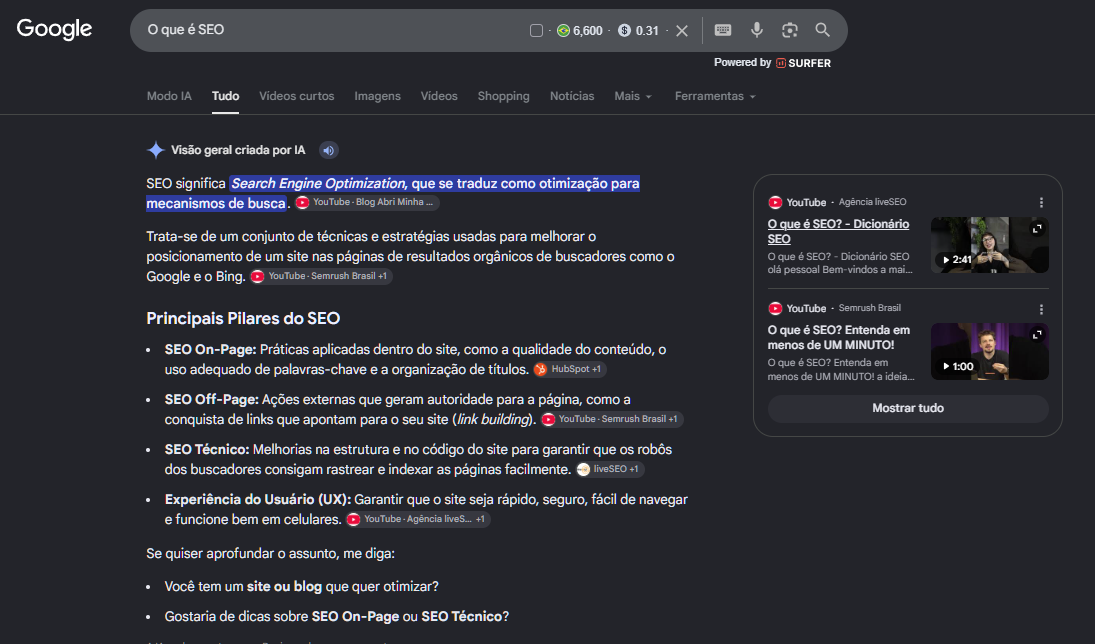Open the Shopping tab
Viewport: 1095px width, 644px height.
point(504,96)
